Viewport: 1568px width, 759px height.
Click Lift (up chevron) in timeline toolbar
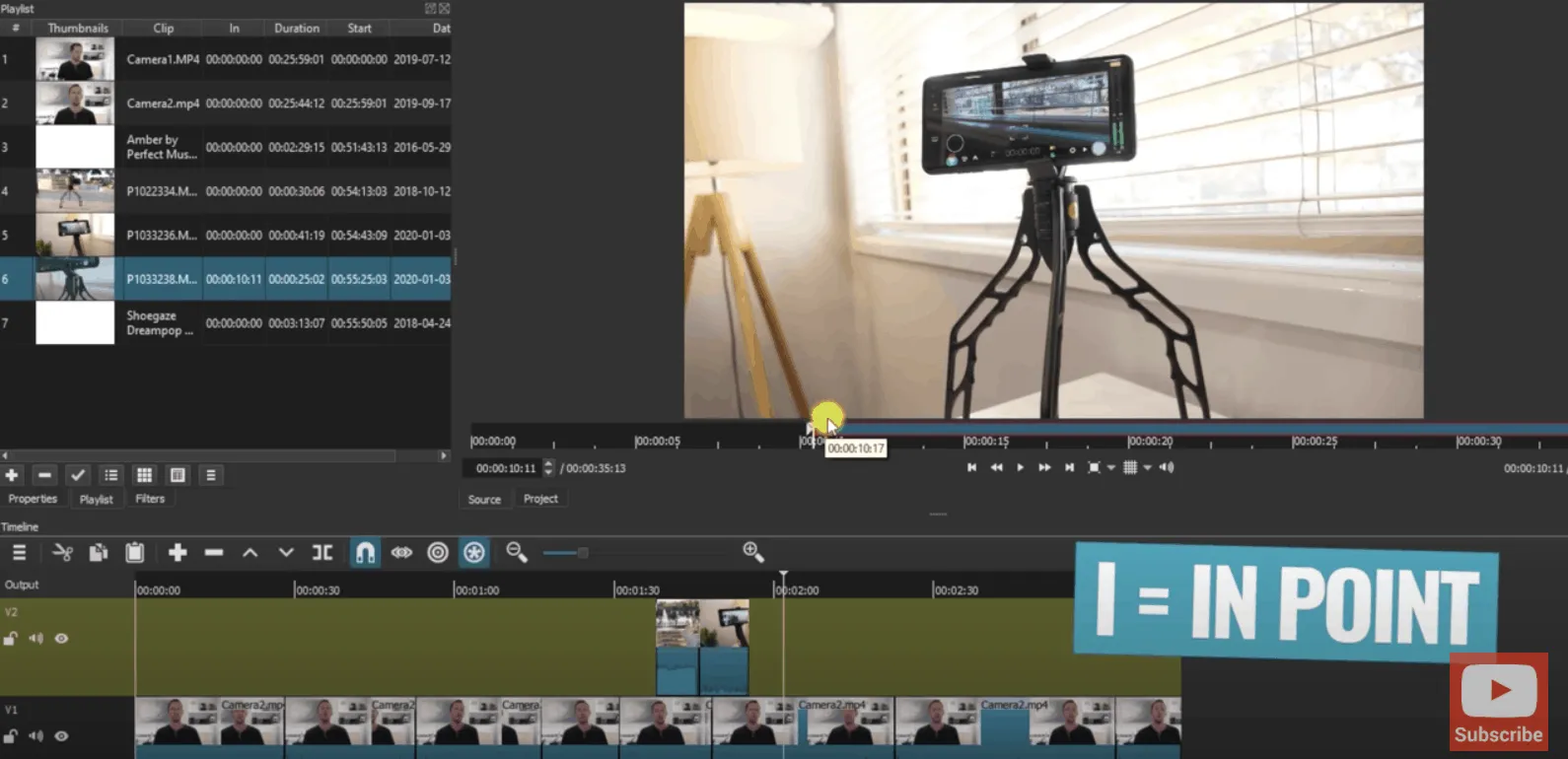(250, 553)
